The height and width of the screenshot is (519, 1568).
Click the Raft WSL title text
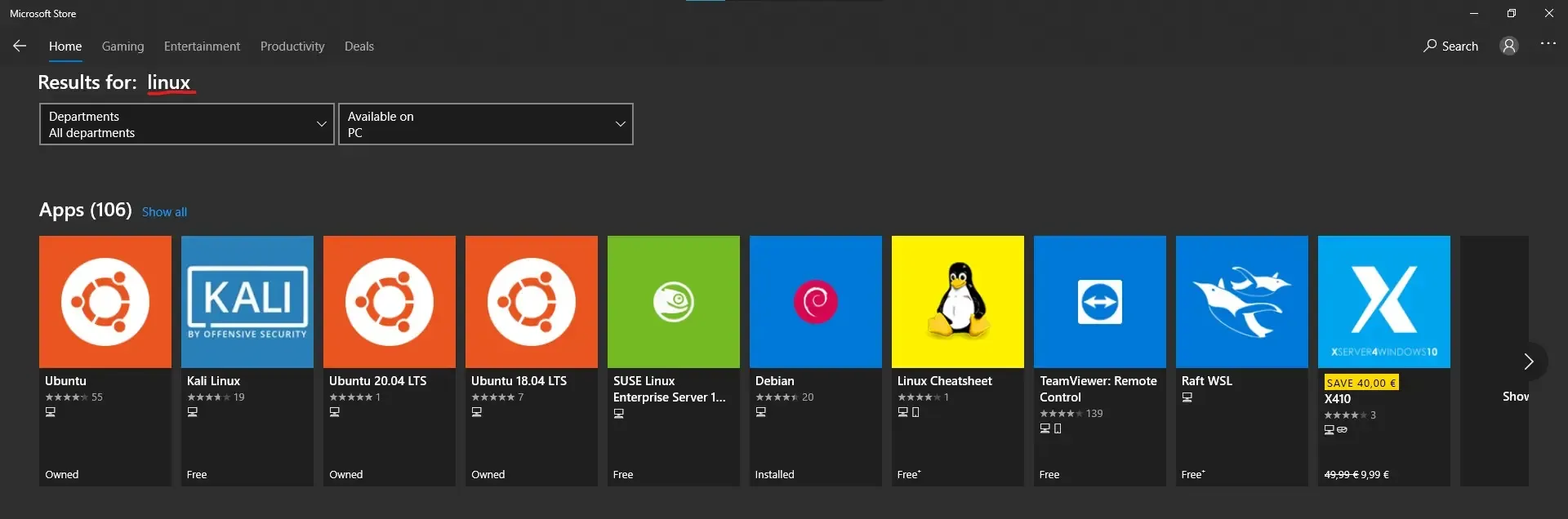coord(1206,381)
